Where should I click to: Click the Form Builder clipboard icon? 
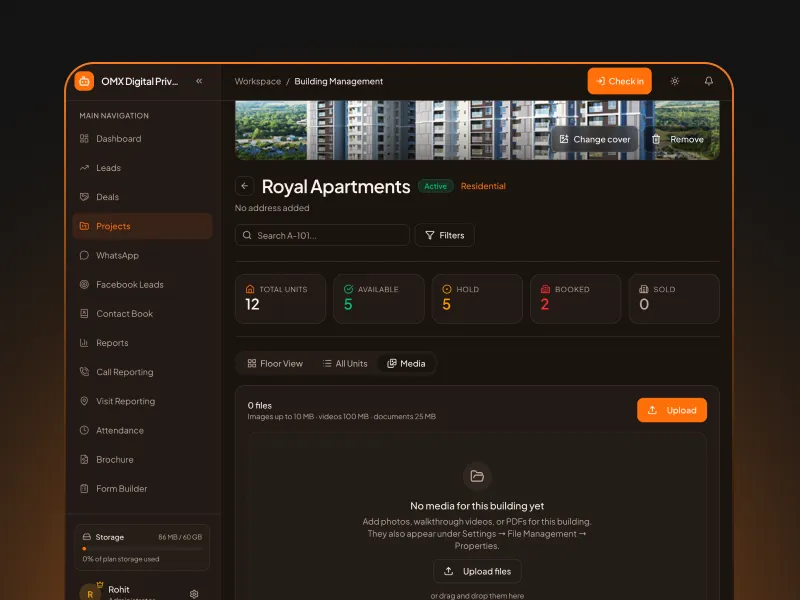84,489
